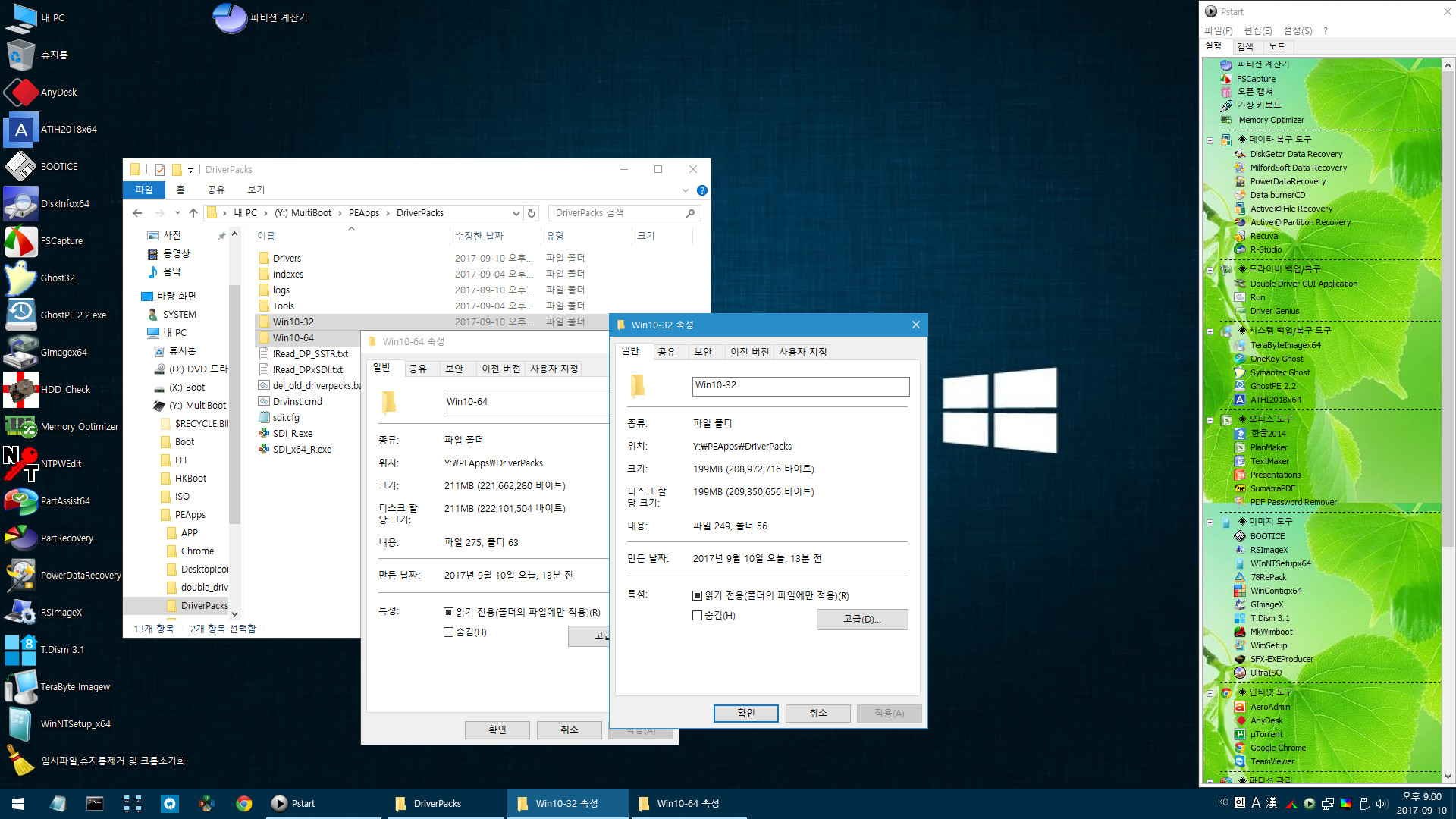Click the Explorer help icon
Screen dimensions: 1456x819
tap(702, 190)
